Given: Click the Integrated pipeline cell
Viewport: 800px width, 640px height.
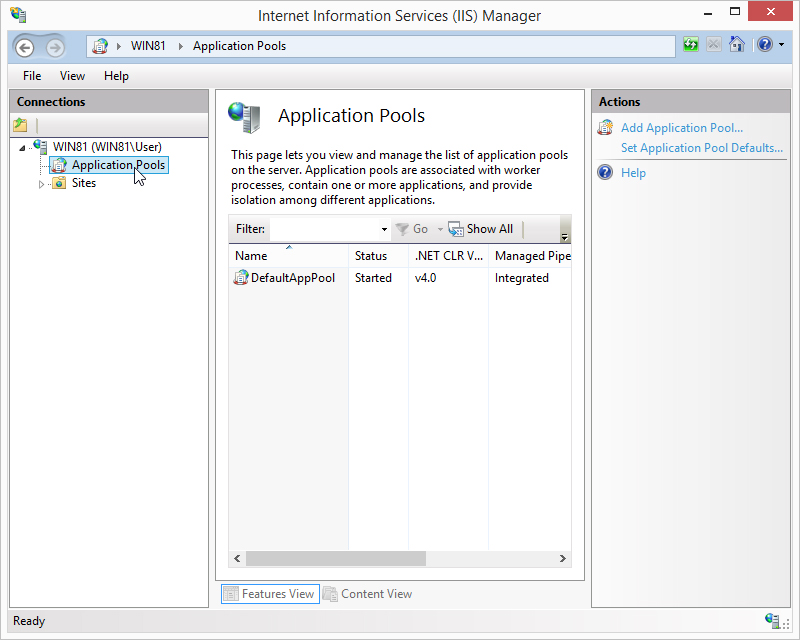Looking at the screenshot, I should coord(521,278).
